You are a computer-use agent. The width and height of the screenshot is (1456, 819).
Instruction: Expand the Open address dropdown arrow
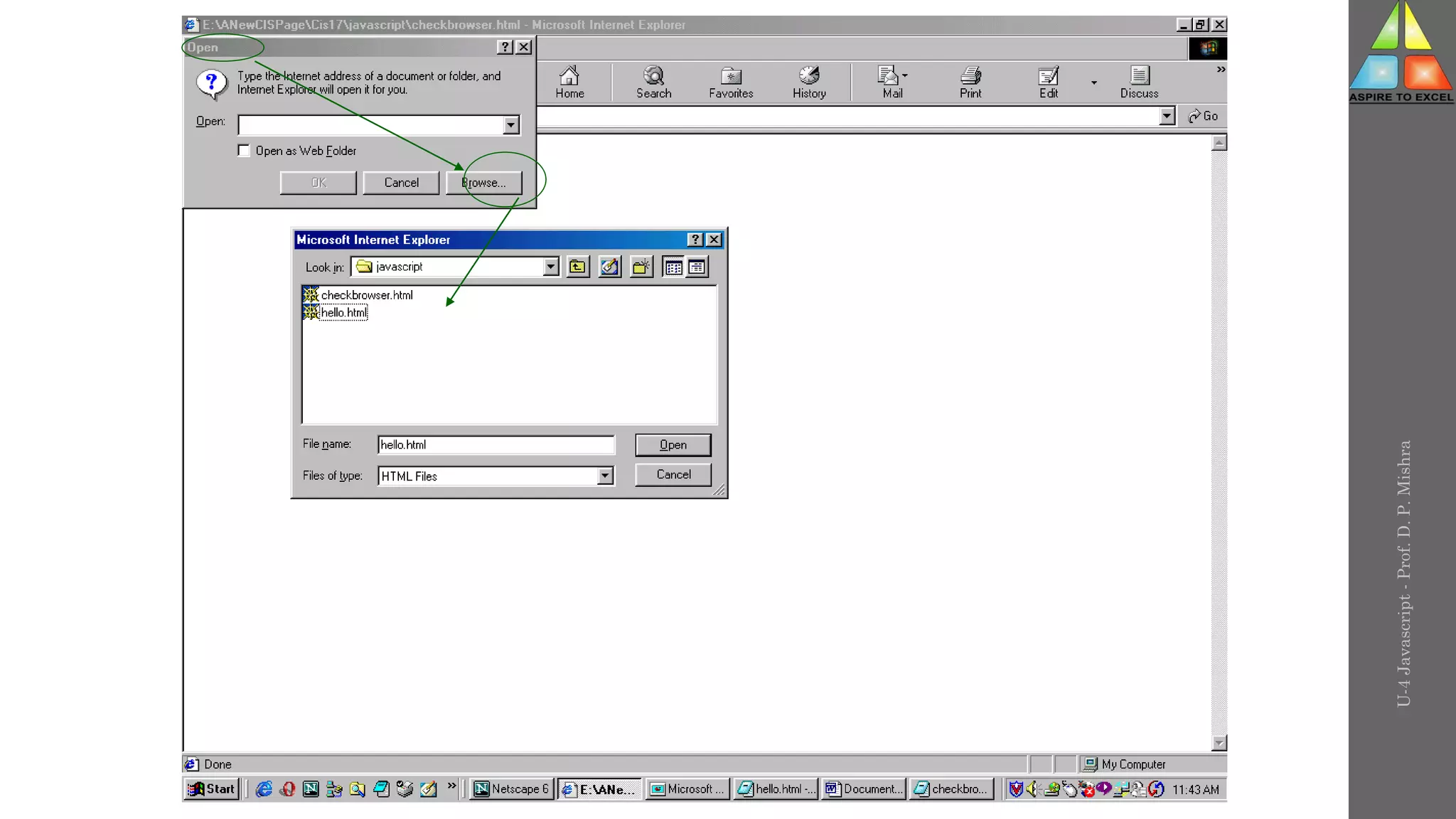click(510, 125)
